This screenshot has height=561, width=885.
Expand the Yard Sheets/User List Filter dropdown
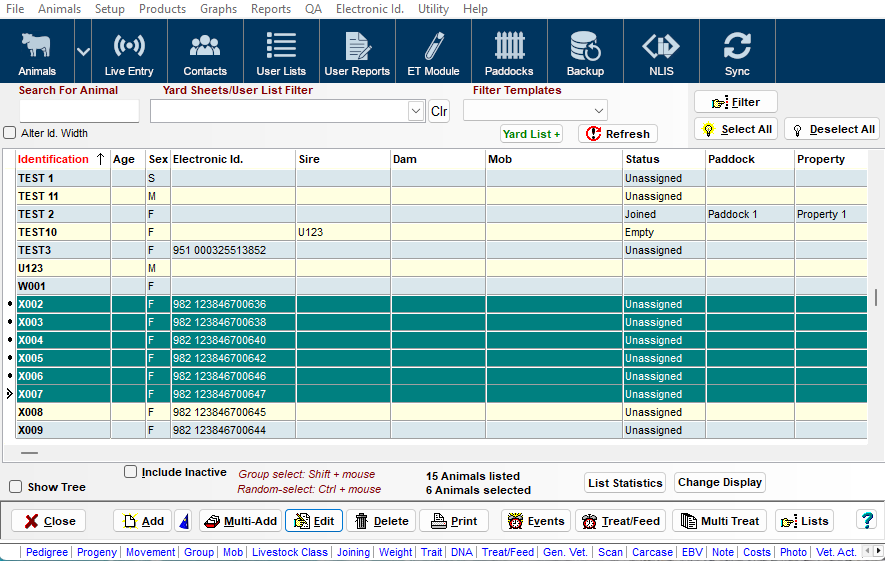coord(416,111)
